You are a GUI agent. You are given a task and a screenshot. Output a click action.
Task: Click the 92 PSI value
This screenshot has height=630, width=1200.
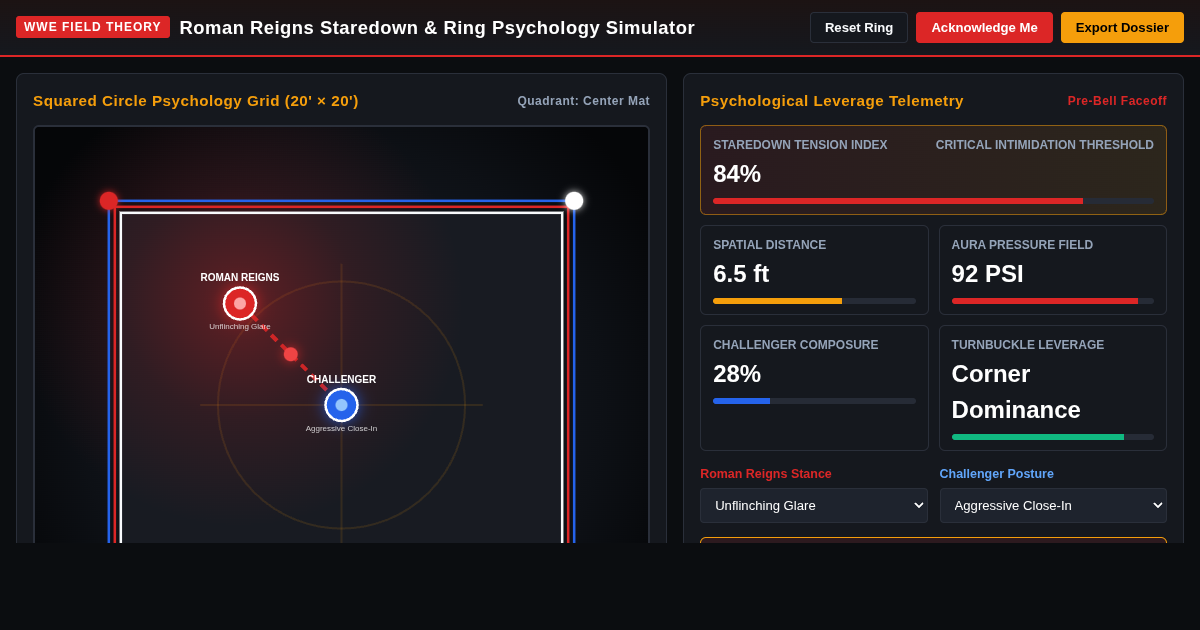click(988, 274)
